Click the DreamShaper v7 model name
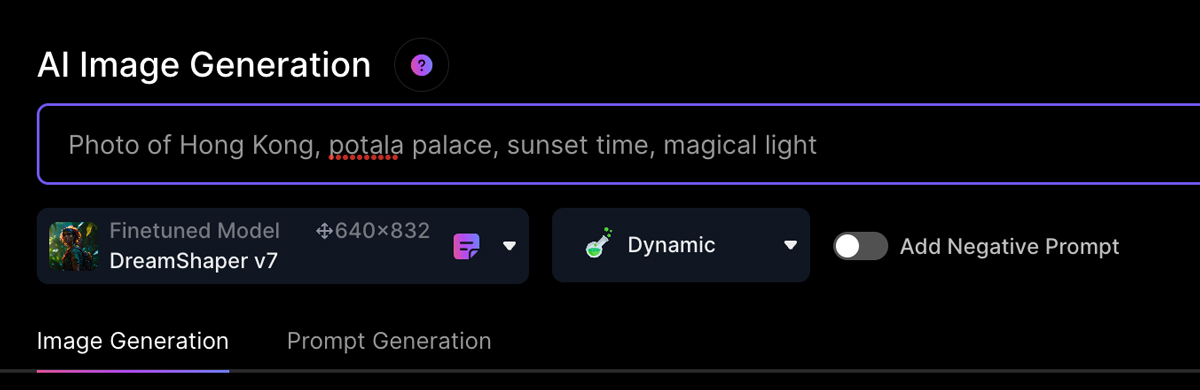This screenshot has height=390, width=1200. [x=194, y=261]
